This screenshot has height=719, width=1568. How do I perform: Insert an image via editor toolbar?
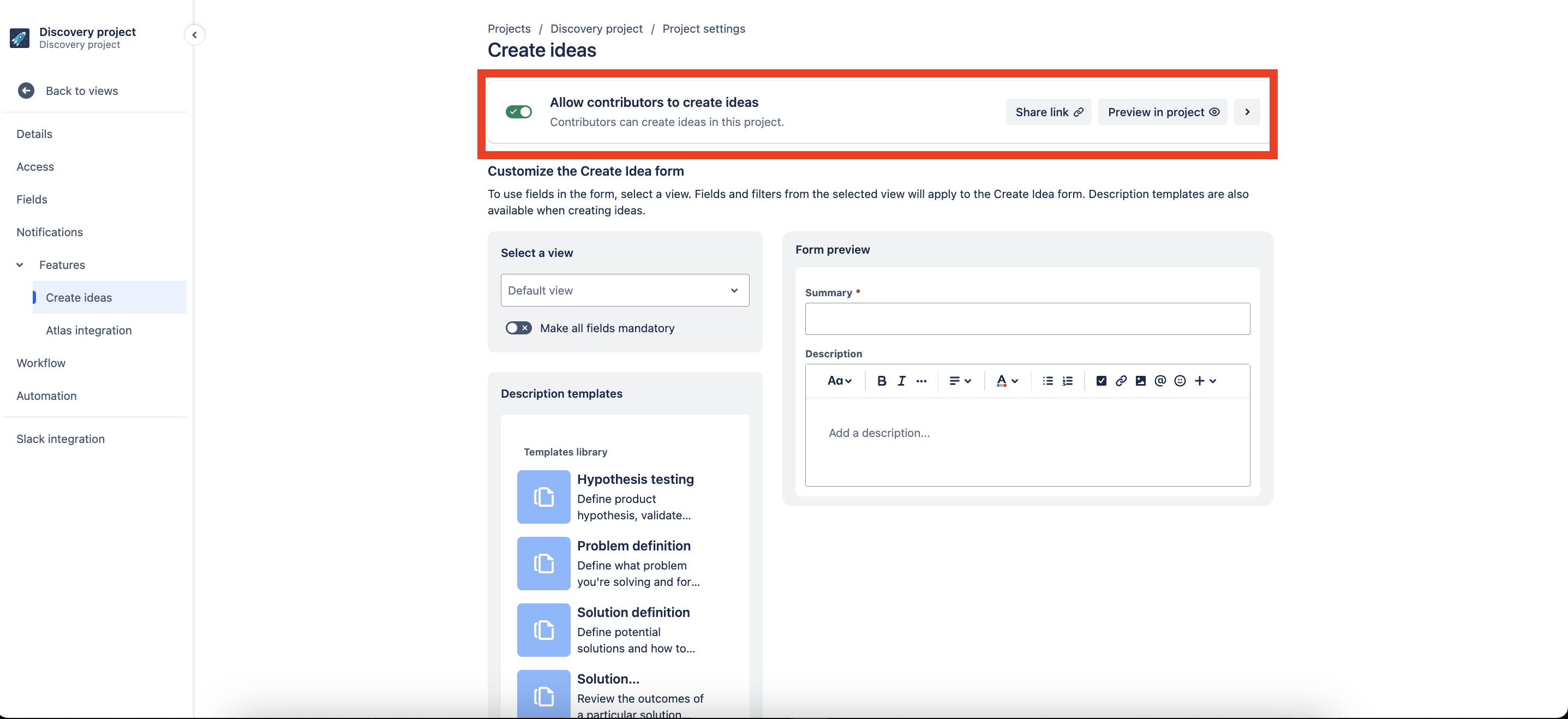1141,381
